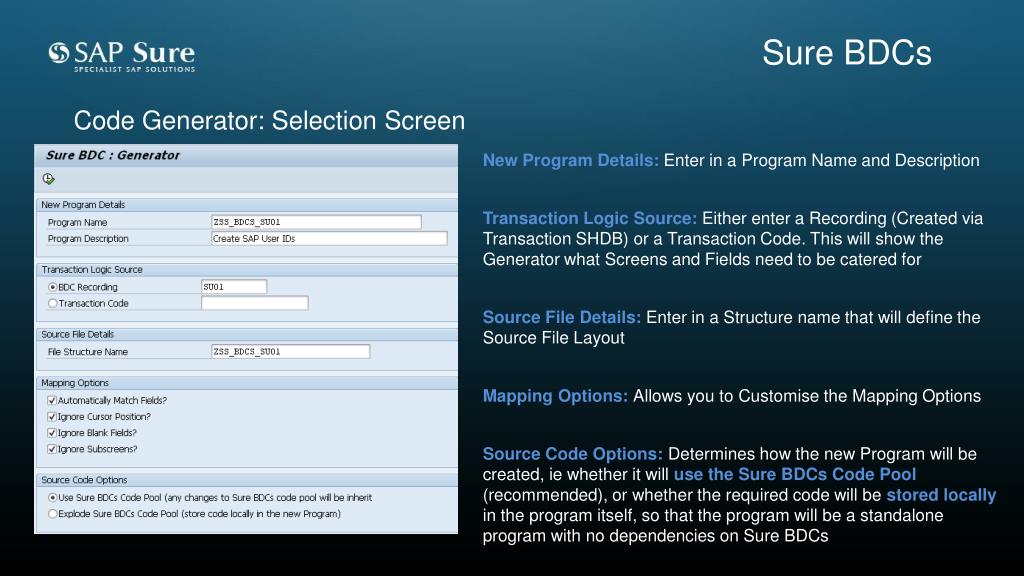Select Explode Sure BDCs Code Pool option
This screenshot has width=1024, height=576.
coord(53,514)
